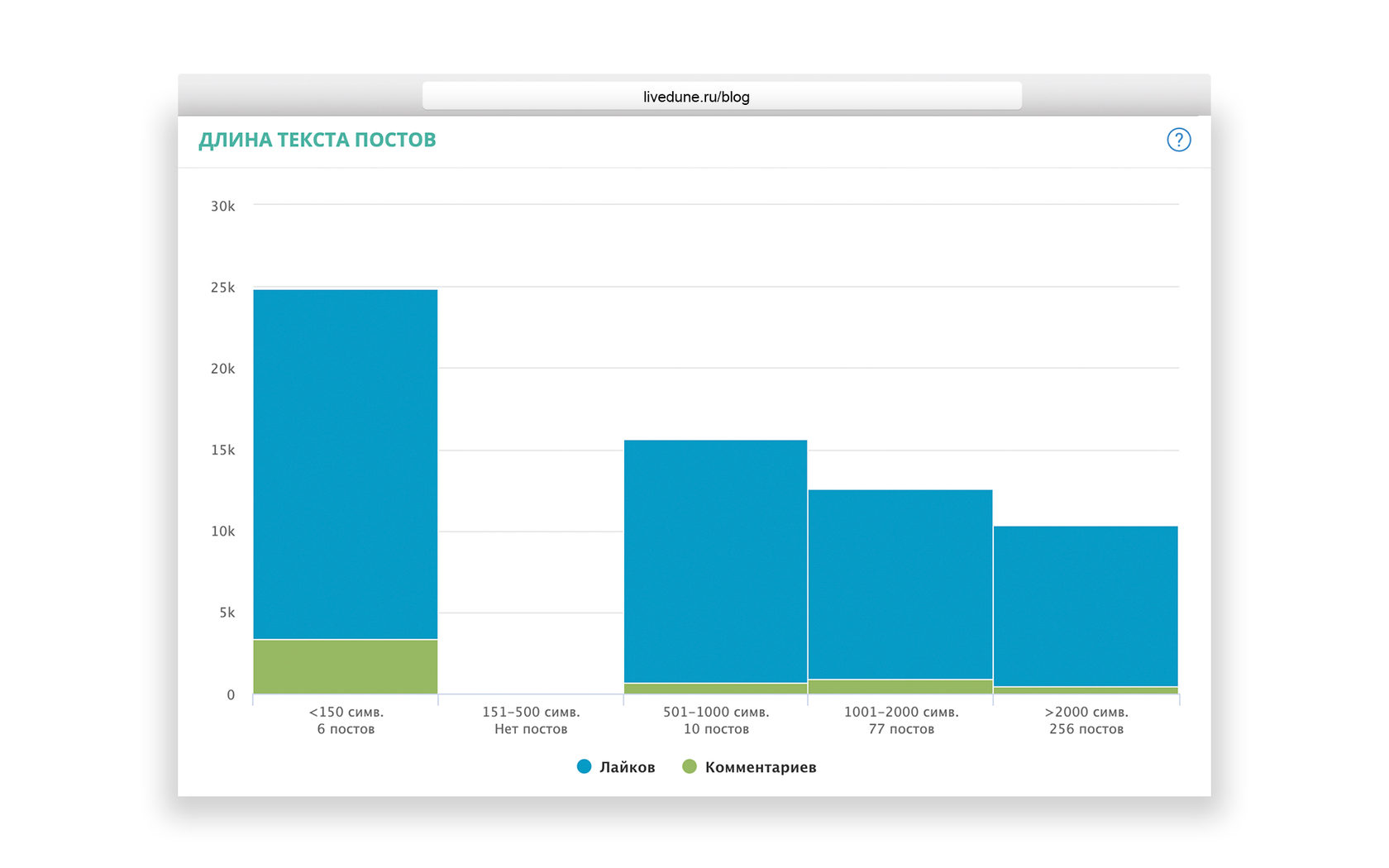
Task: Select the green comments bar for 1001–2000 симв.
Action: coord(900,687)
